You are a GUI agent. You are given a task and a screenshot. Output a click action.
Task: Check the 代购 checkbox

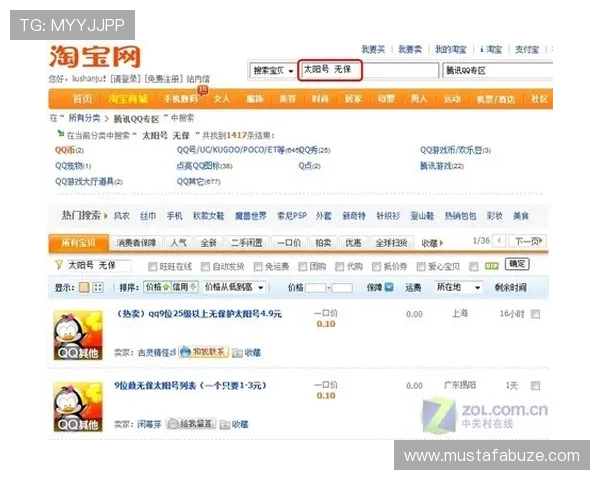tap(339, 266)
